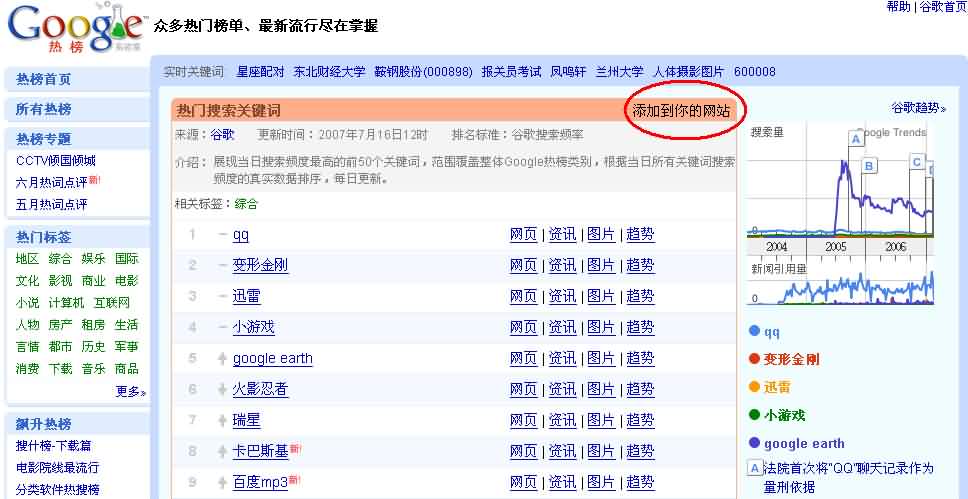Open 谷歌趋势 link above the chart
This screenshot has width=968, height=499.
(x=918, y=108)
